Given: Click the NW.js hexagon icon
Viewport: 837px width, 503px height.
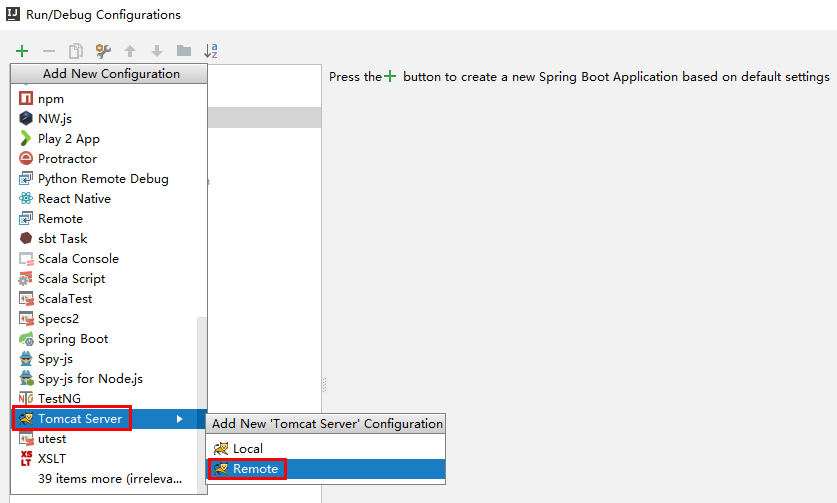Looking at the screenshot, I should (x=26, y=118).
